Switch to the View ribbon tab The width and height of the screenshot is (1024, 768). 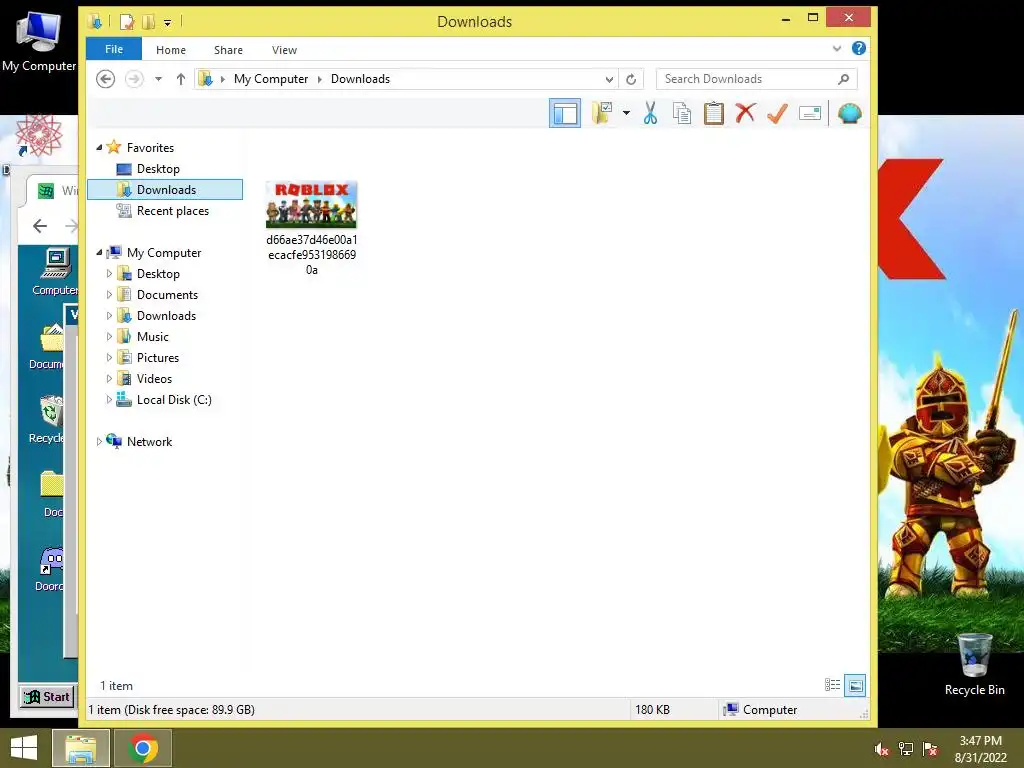tap(284, 50)
